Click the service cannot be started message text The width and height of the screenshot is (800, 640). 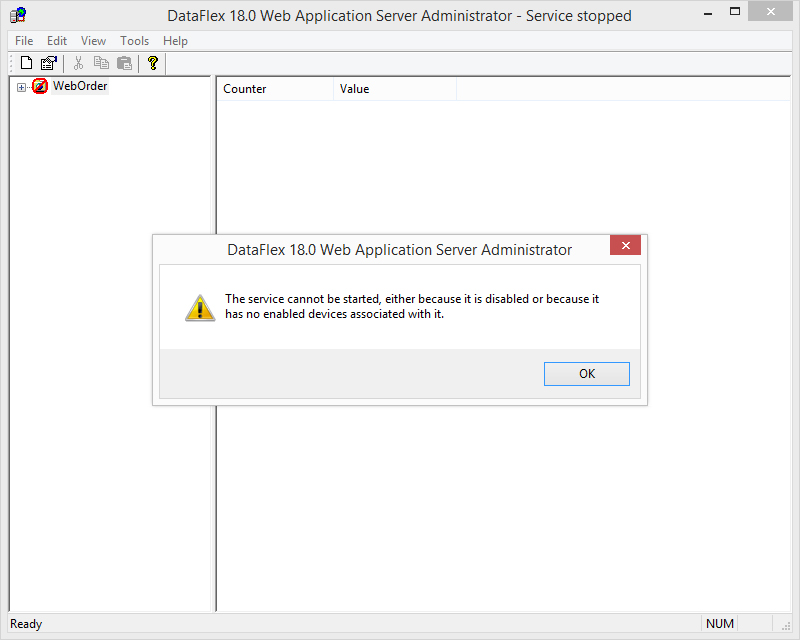tap(412, 306)
